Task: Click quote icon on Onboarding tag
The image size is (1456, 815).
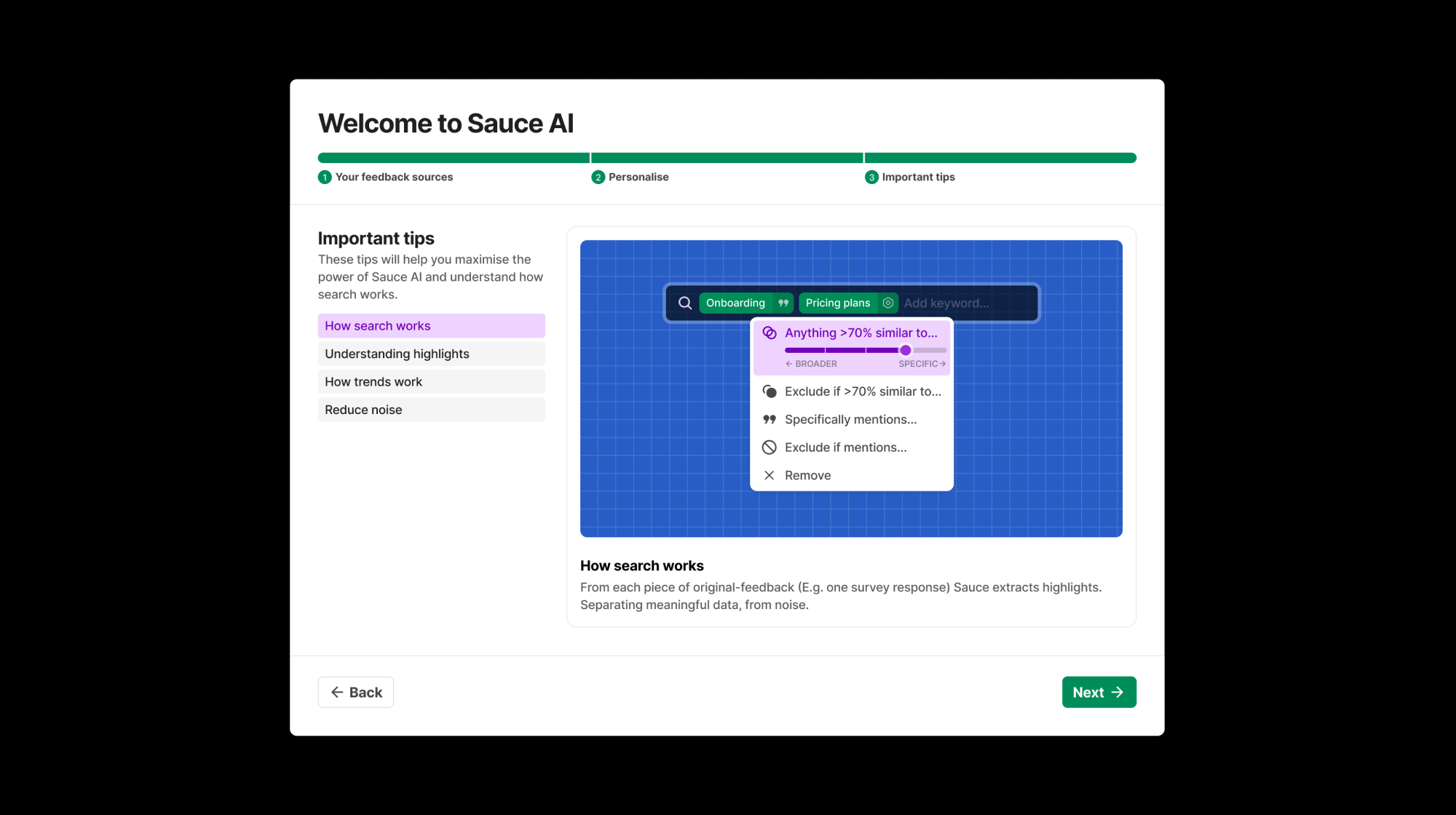Action: tap(783, 303)
